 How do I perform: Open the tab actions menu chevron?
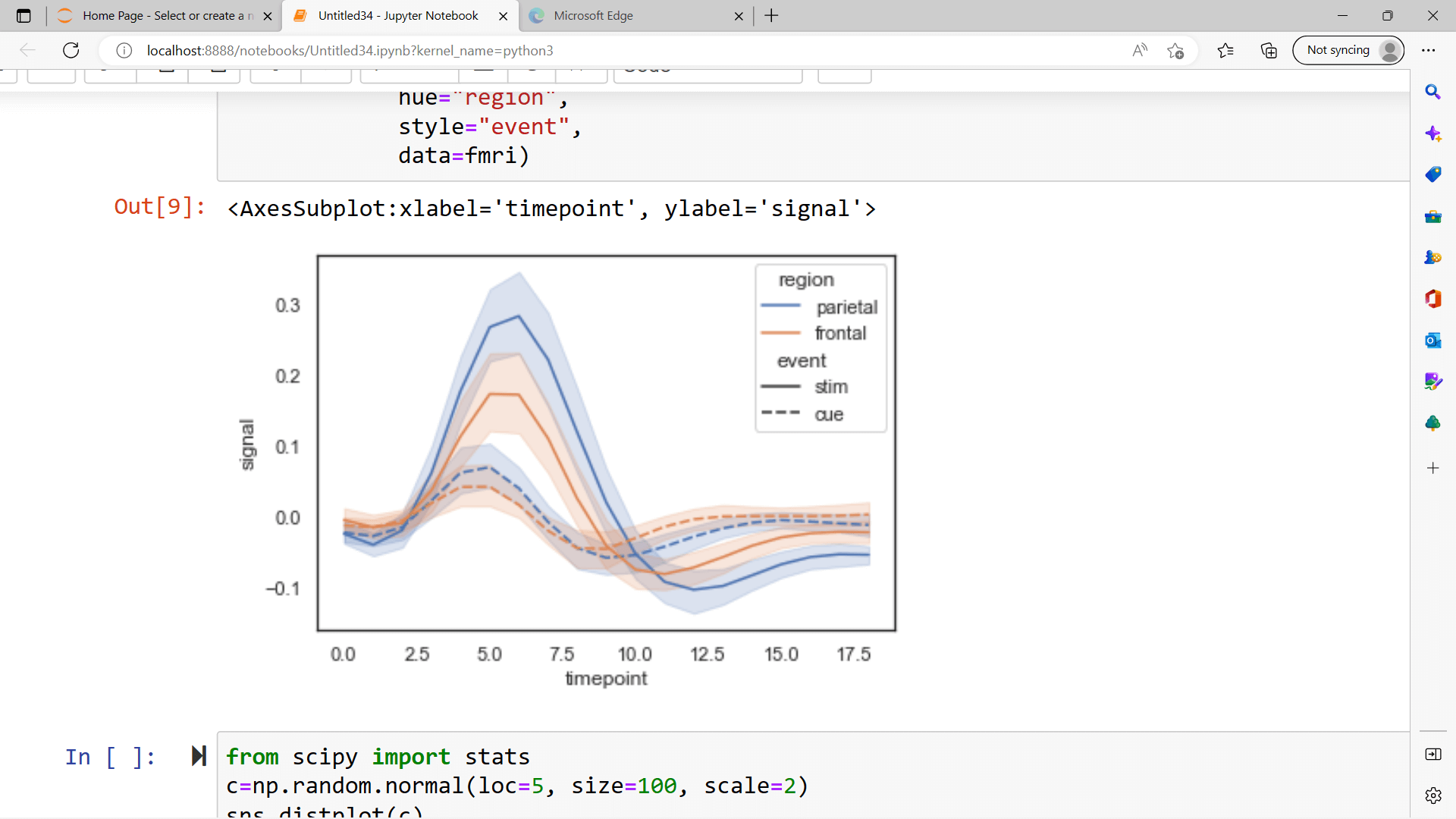pyautogui.click(x=24, y=15)
